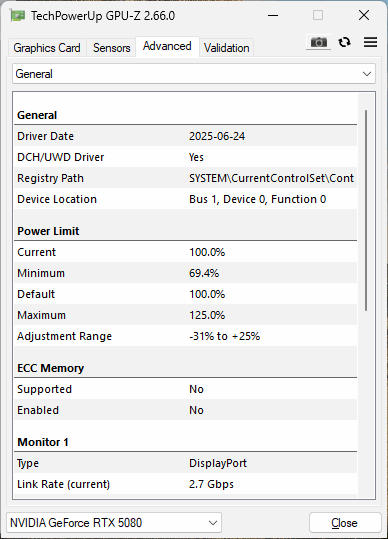Select the Advanced tab
The height and width of the screenshot is (539, 388).
pos(167,46)
